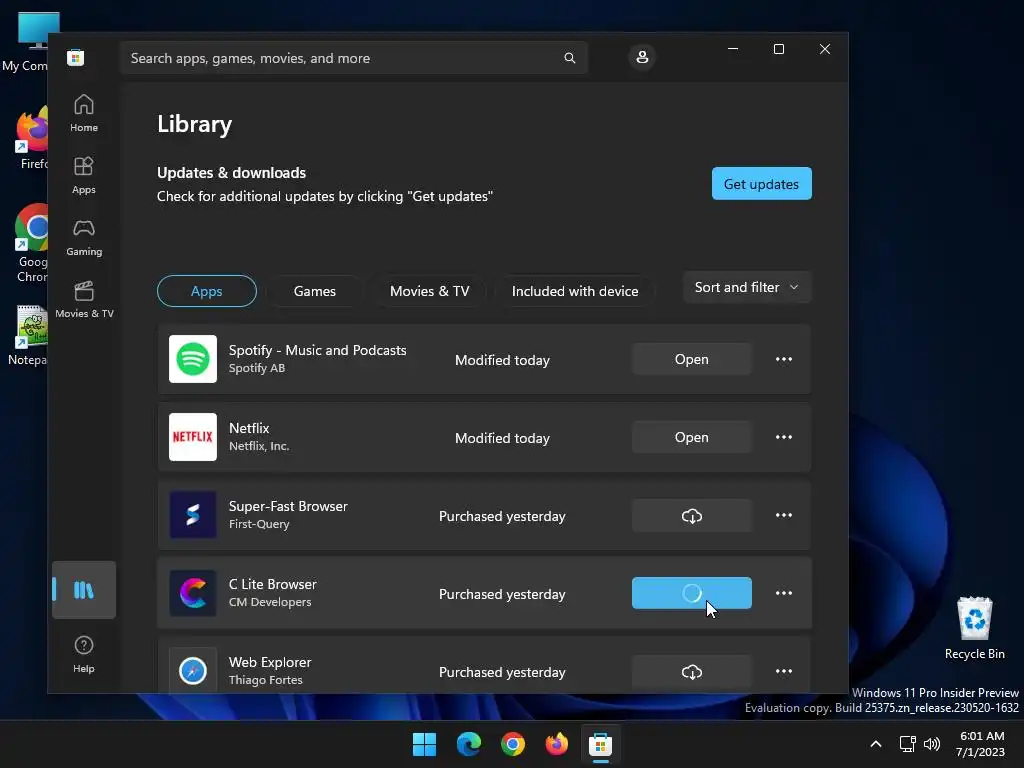Click the taskbar clock and date

click(x=981, y=744)
